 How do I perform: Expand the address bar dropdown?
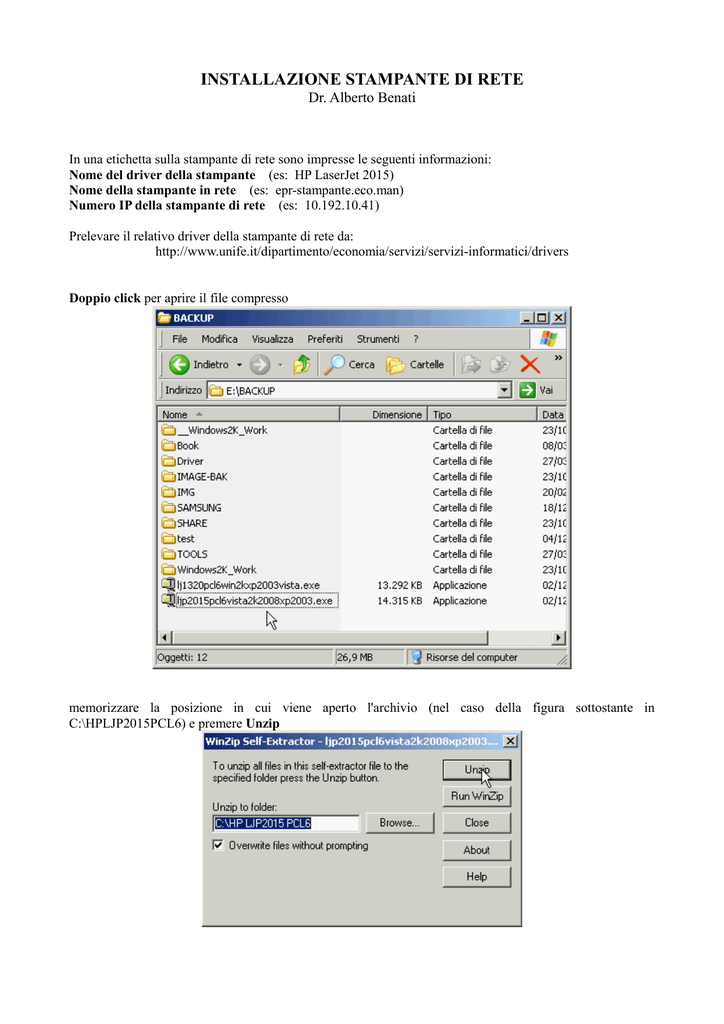click(x=504, y=391)
